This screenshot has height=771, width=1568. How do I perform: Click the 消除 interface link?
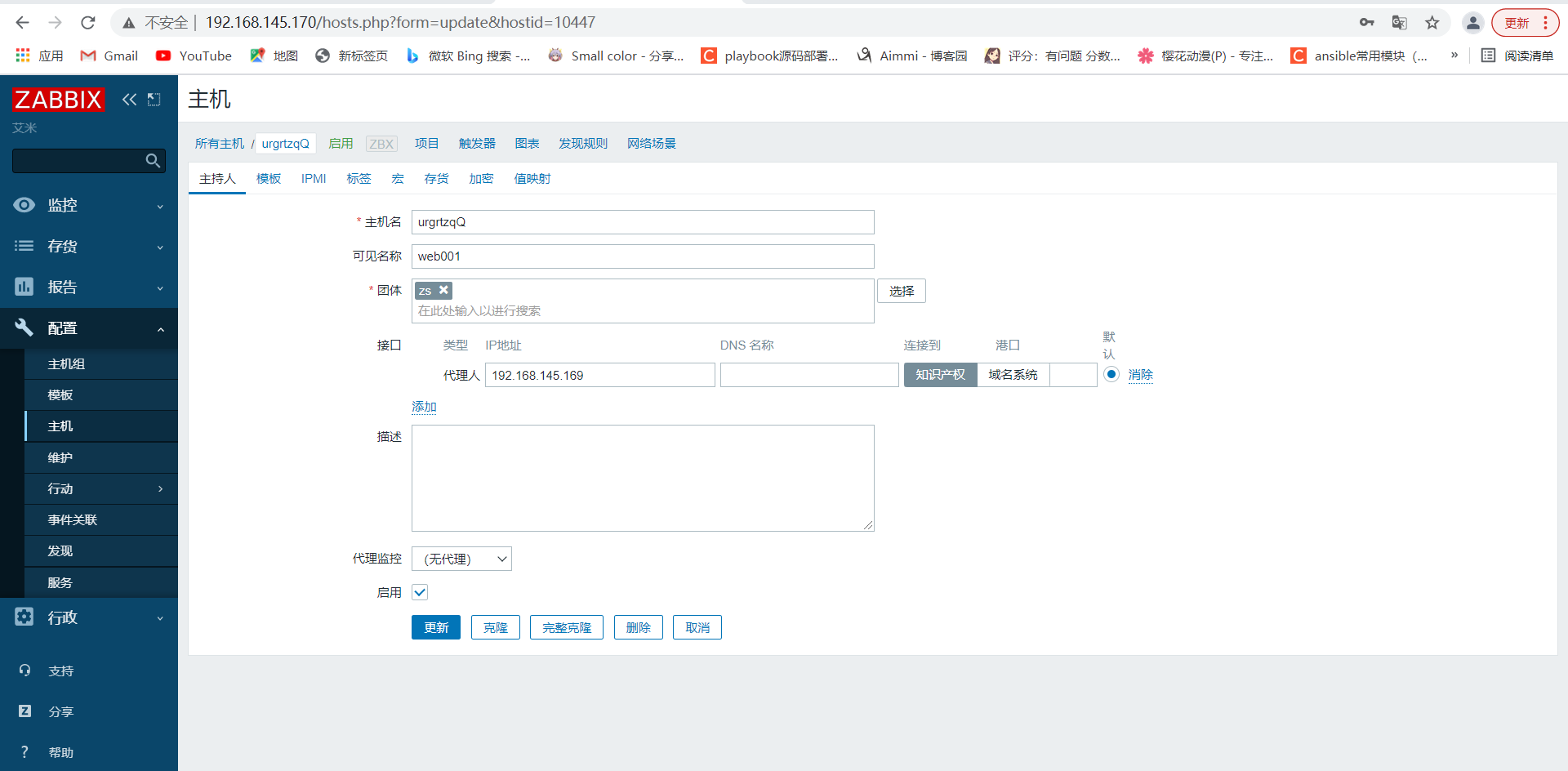point(1141,375)
